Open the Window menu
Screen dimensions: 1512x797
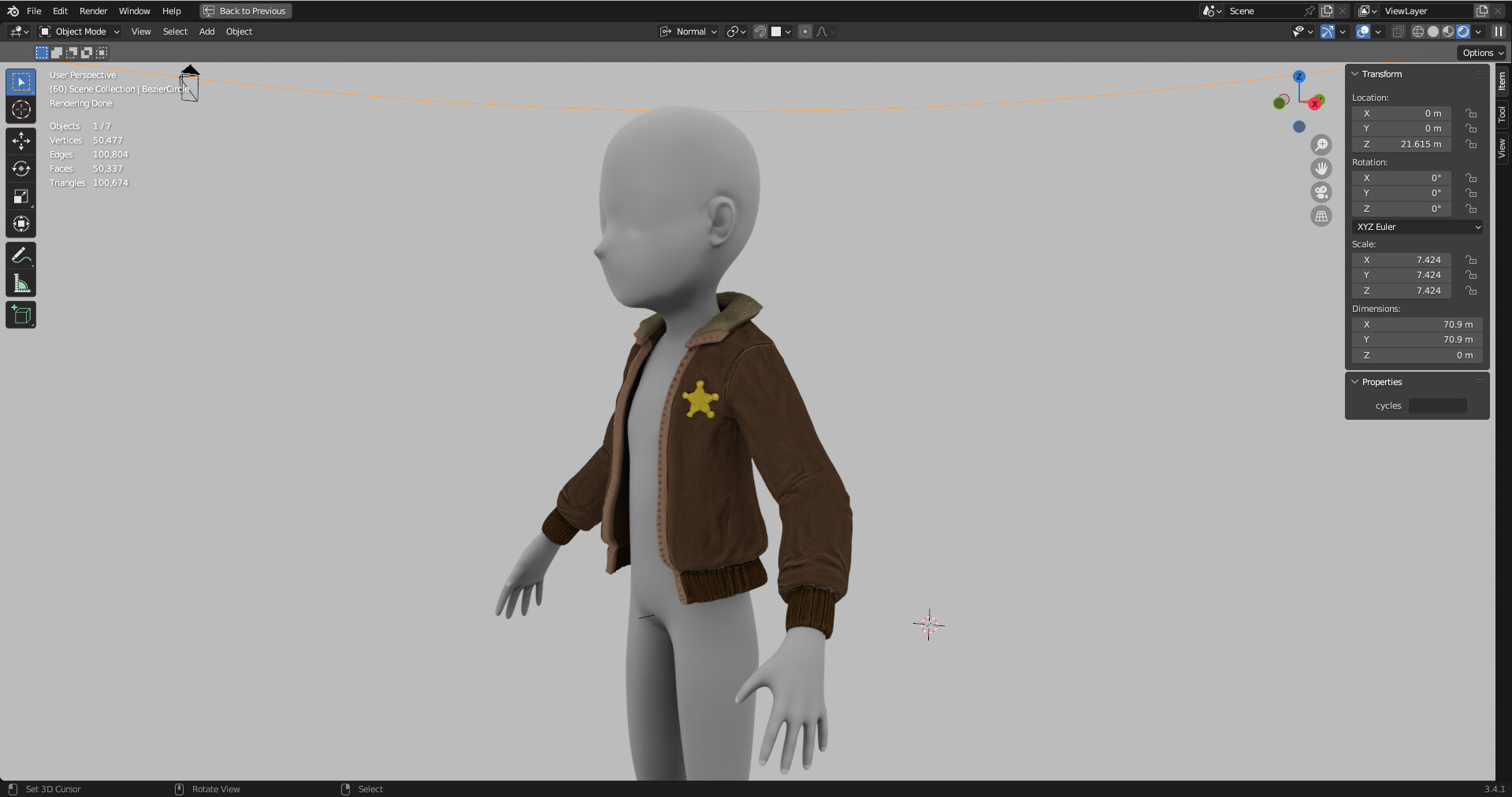tap(134, 11)
